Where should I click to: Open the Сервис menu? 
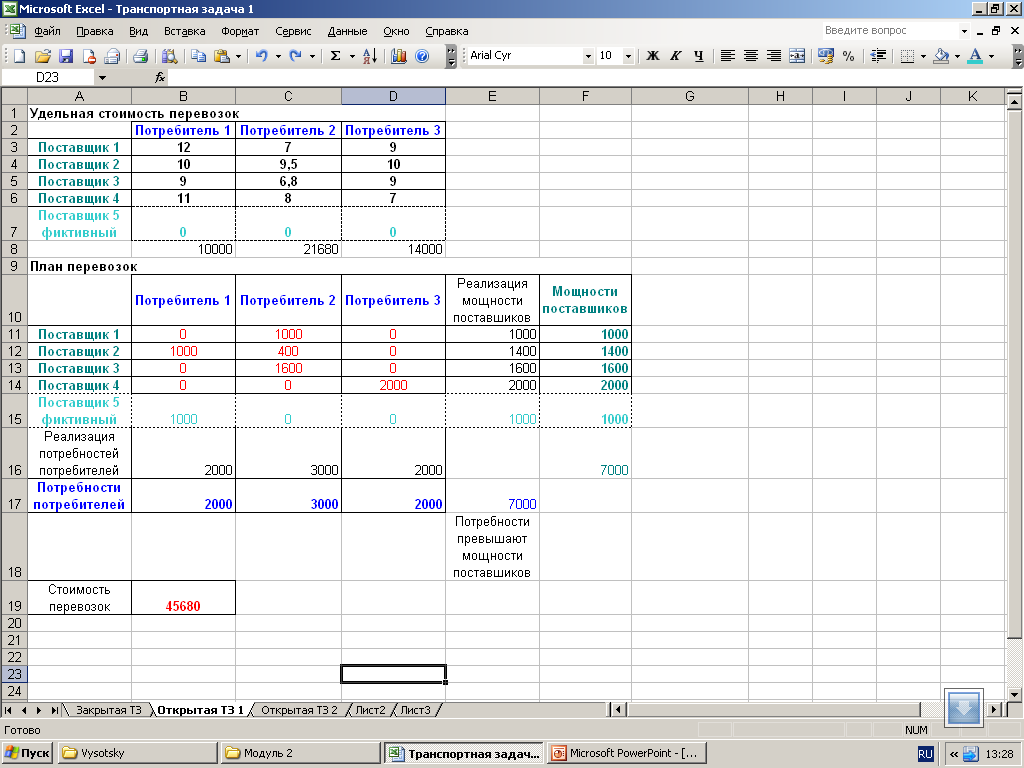pyautogui.click(x=293, y=31)
